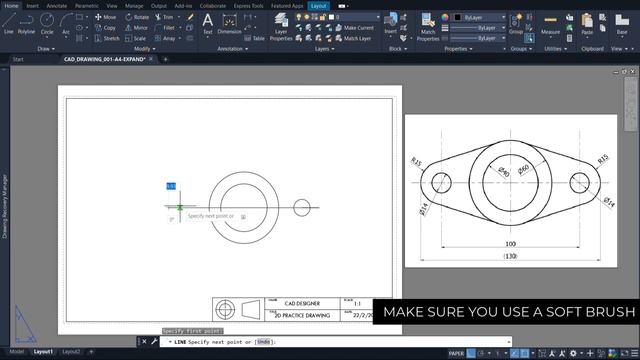Toggle object snap tracking in status bar
The width and height of the screenshot is (640, 360).
pos(515,353)
